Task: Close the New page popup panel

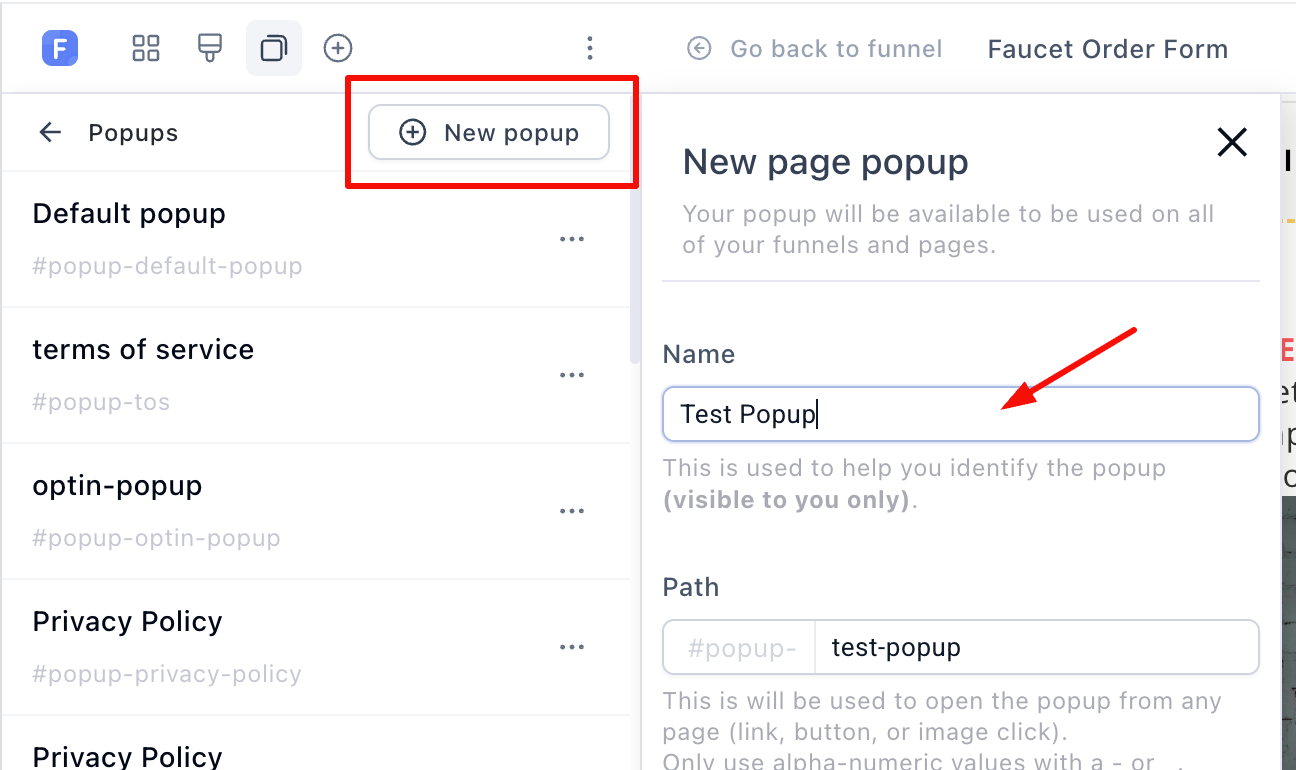Action: [x=1232, y=142]
